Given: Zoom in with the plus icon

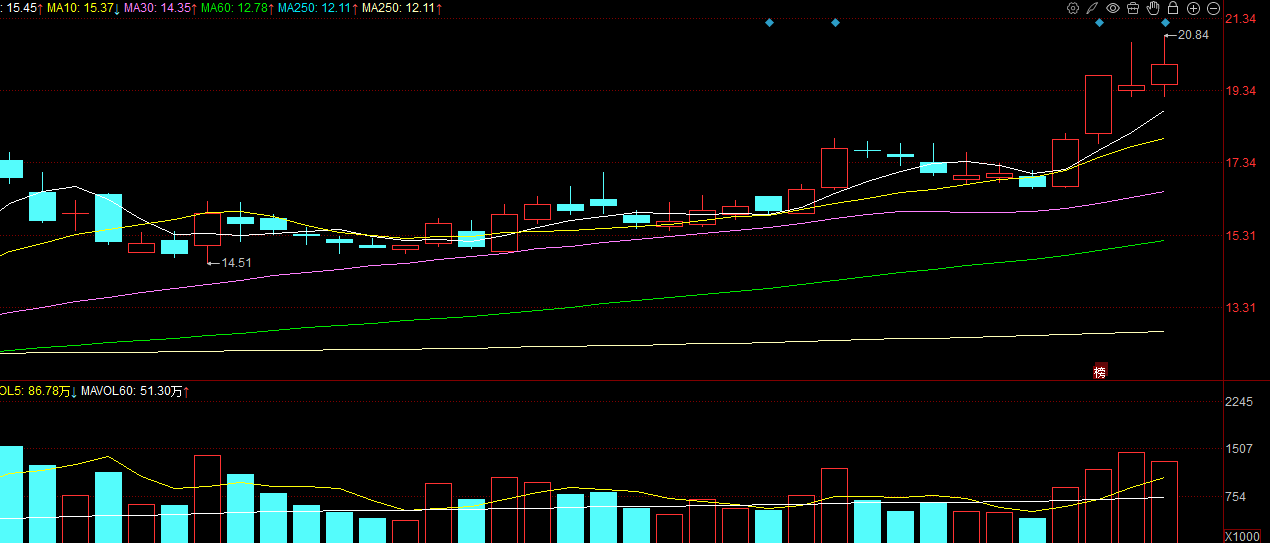Looking at the screenshot, I should [1193, 8].
